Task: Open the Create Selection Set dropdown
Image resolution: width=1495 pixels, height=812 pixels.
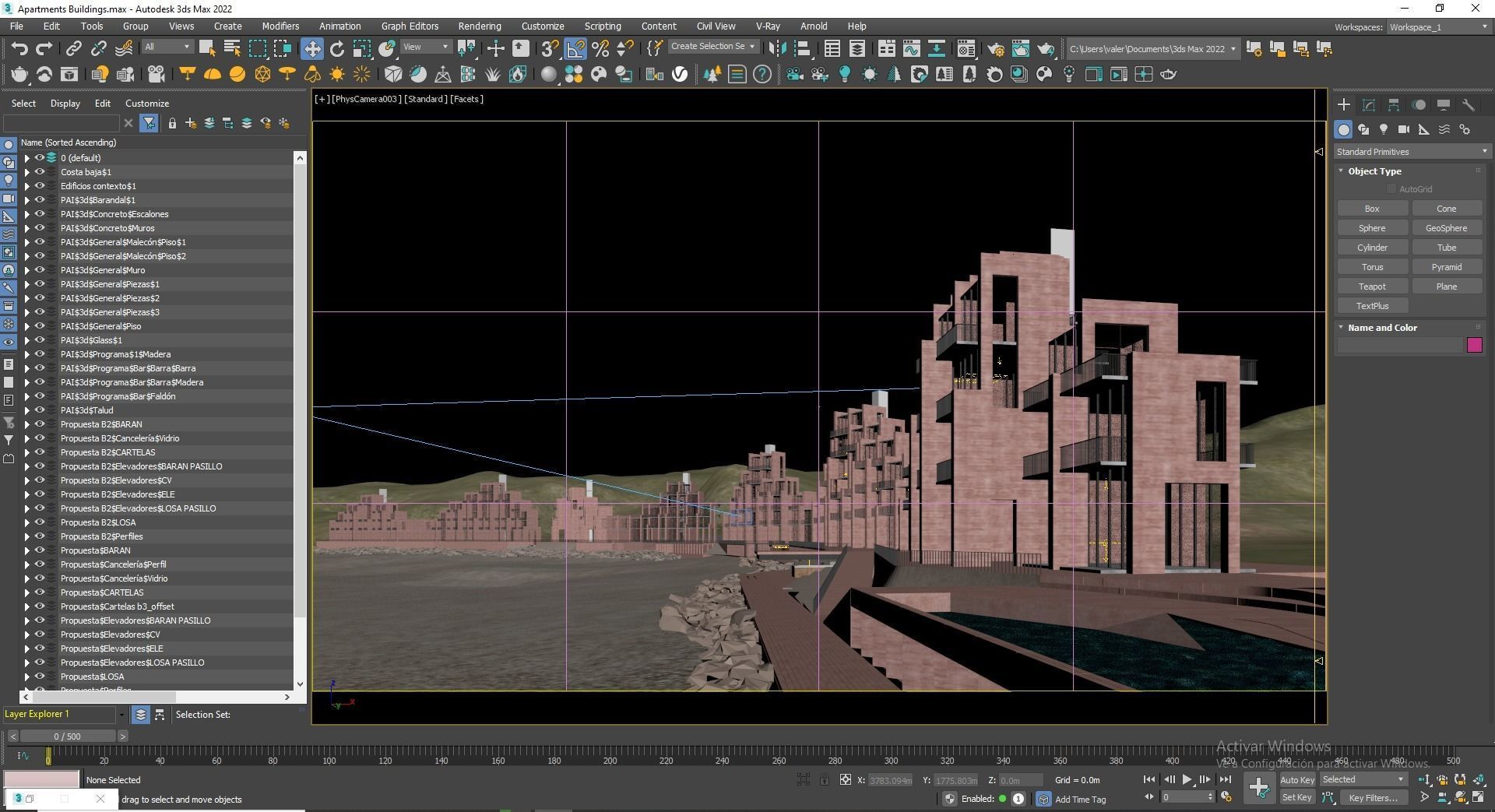Action: [712, 47]
